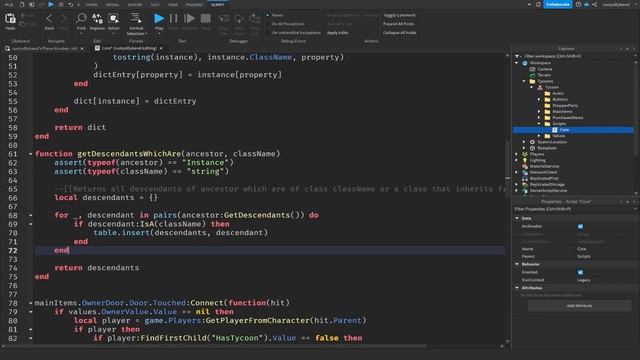Image resolution: width=640 pixels, height=360 pixels.
Task: Open the PLUGINS ribbon tab
Action: point(194,4)
